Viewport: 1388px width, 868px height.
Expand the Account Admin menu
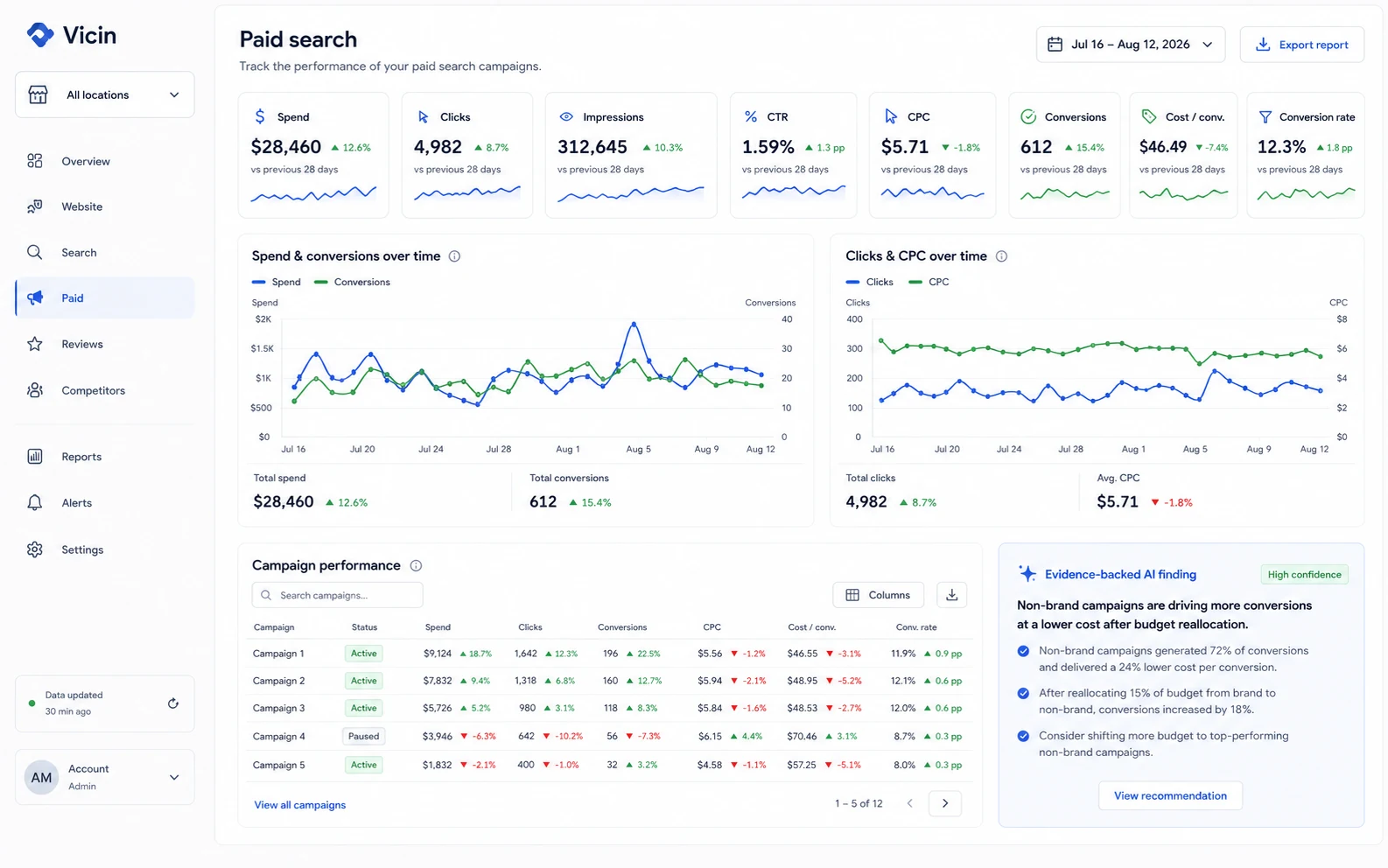click(105, 777)
